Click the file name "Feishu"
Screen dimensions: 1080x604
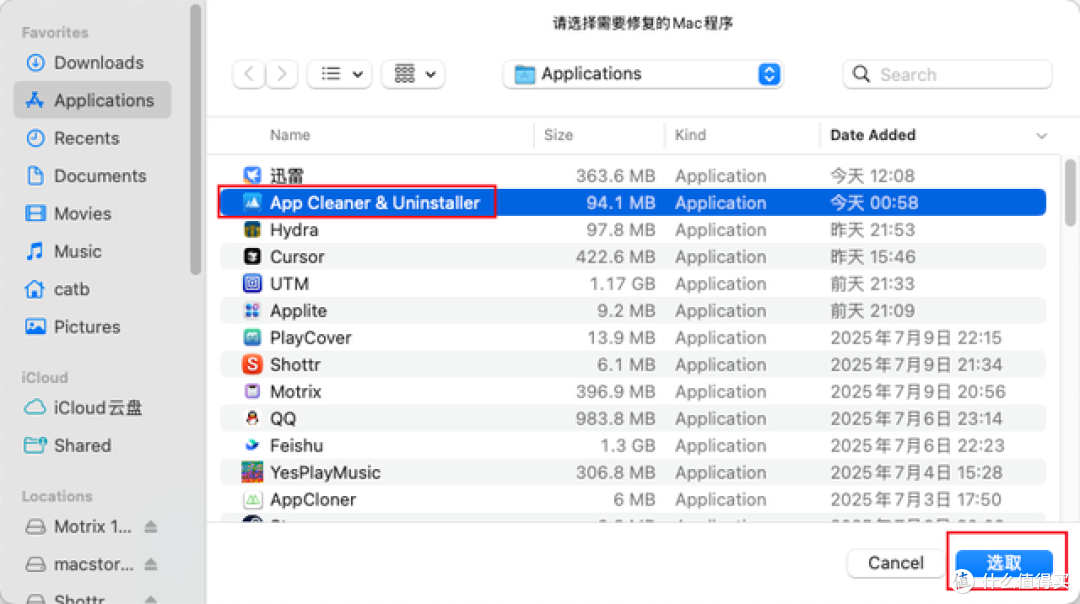(296, 446)
